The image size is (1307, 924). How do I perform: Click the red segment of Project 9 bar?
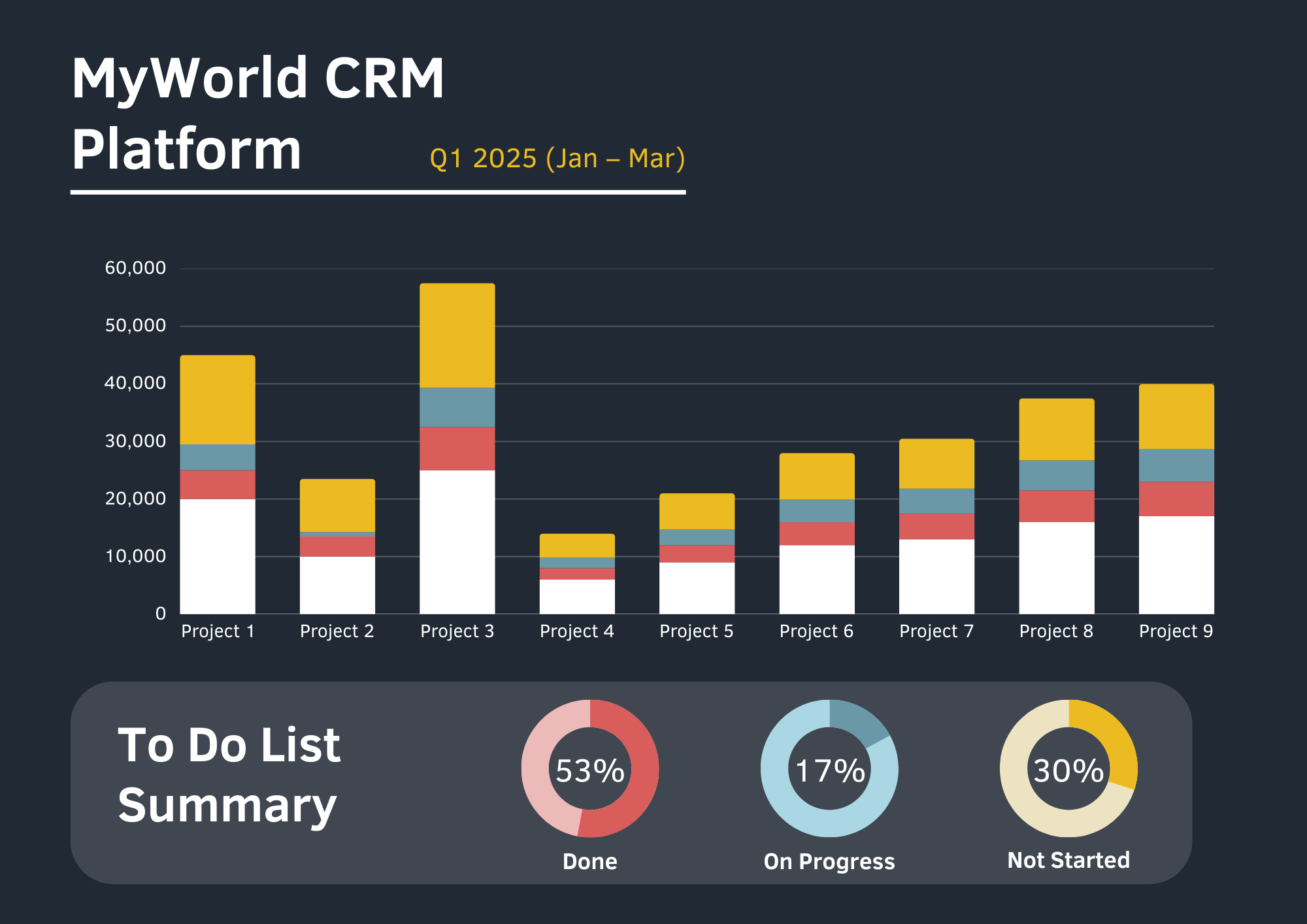(1176, 499)
